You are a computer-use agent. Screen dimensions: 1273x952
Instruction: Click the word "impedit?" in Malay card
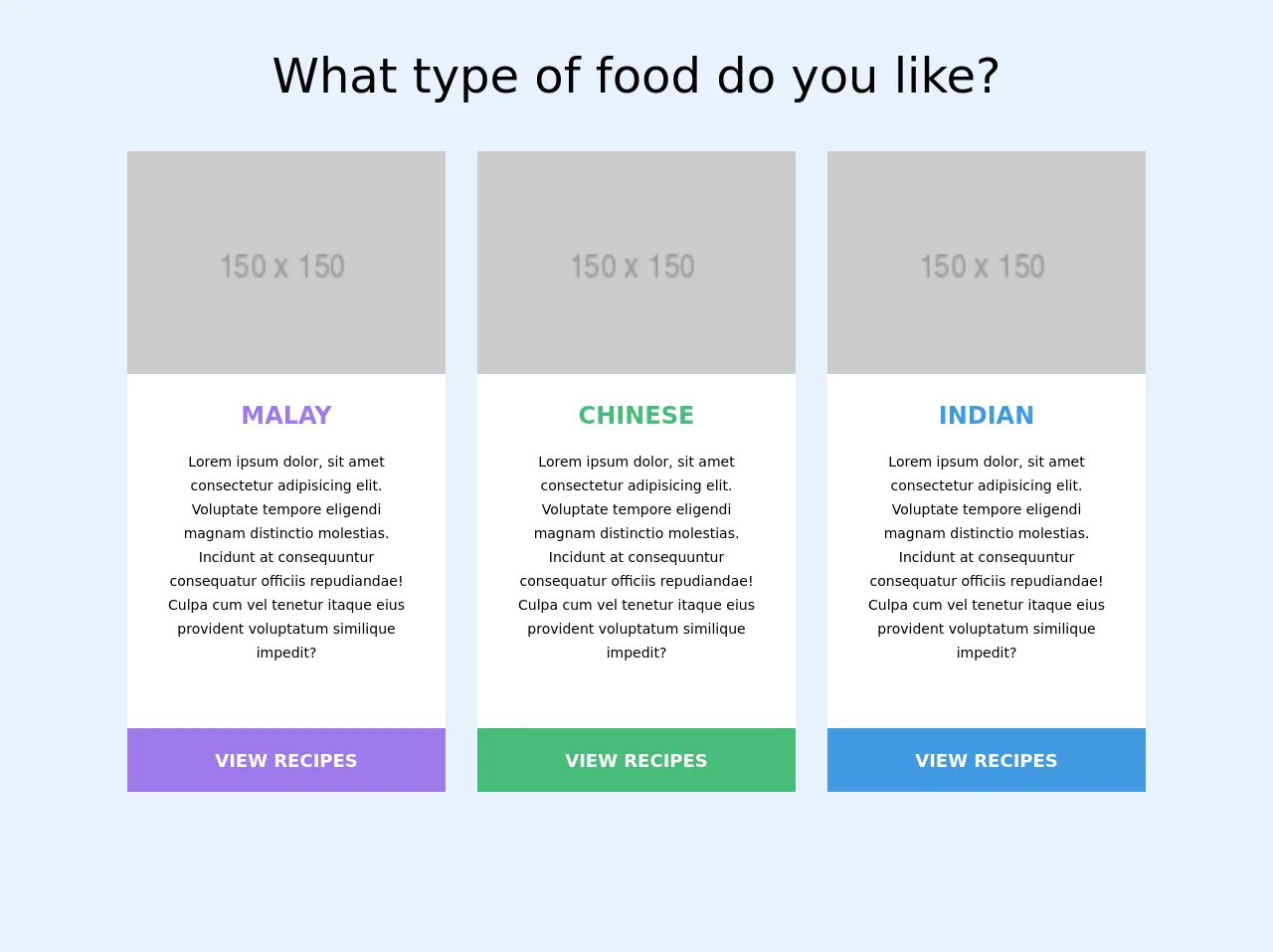286,653
